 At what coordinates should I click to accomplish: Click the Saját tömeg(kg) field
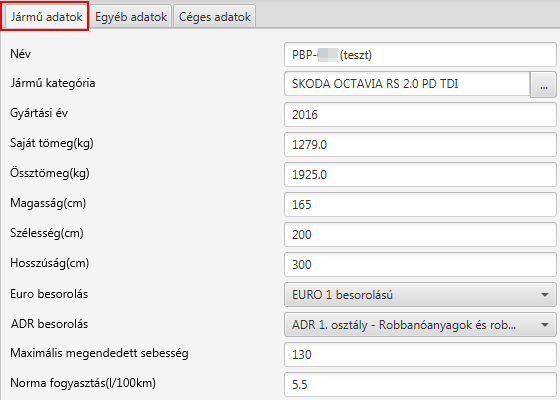[x=420, y=145]
